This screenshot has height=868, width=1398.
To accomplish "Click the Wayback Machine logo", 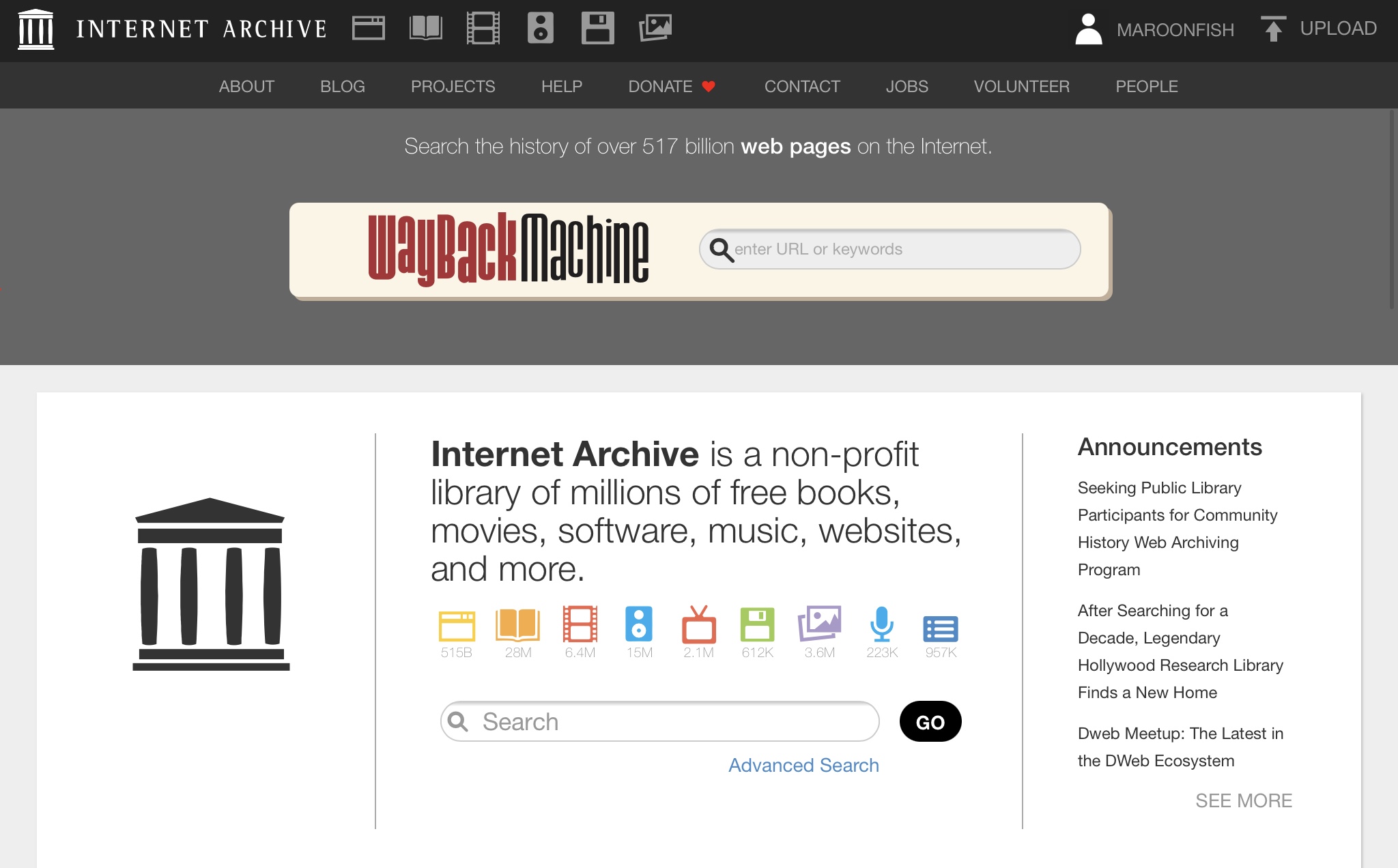I will (x=509, y=250).
